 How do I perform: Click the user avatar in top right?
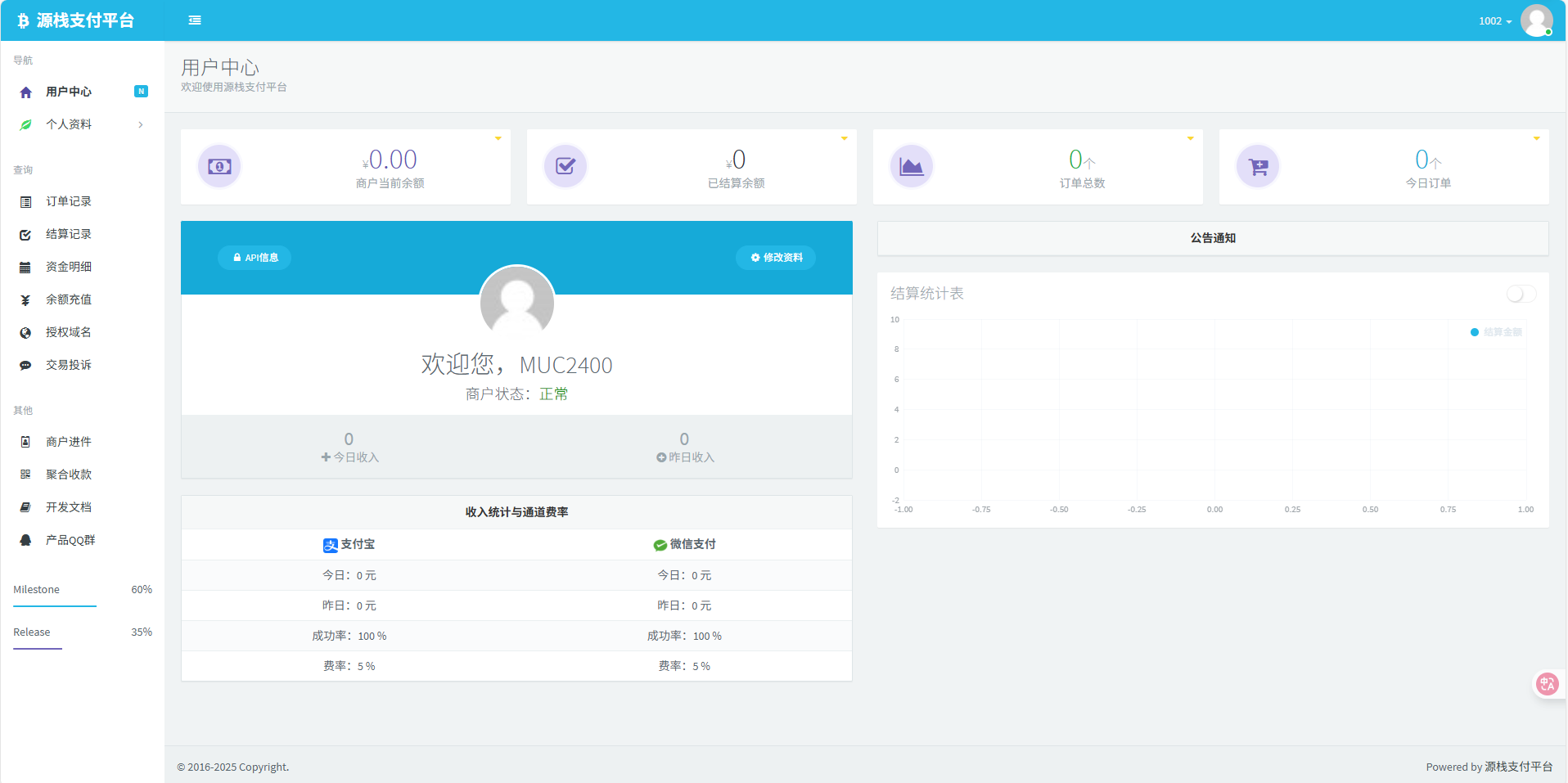1536,20
